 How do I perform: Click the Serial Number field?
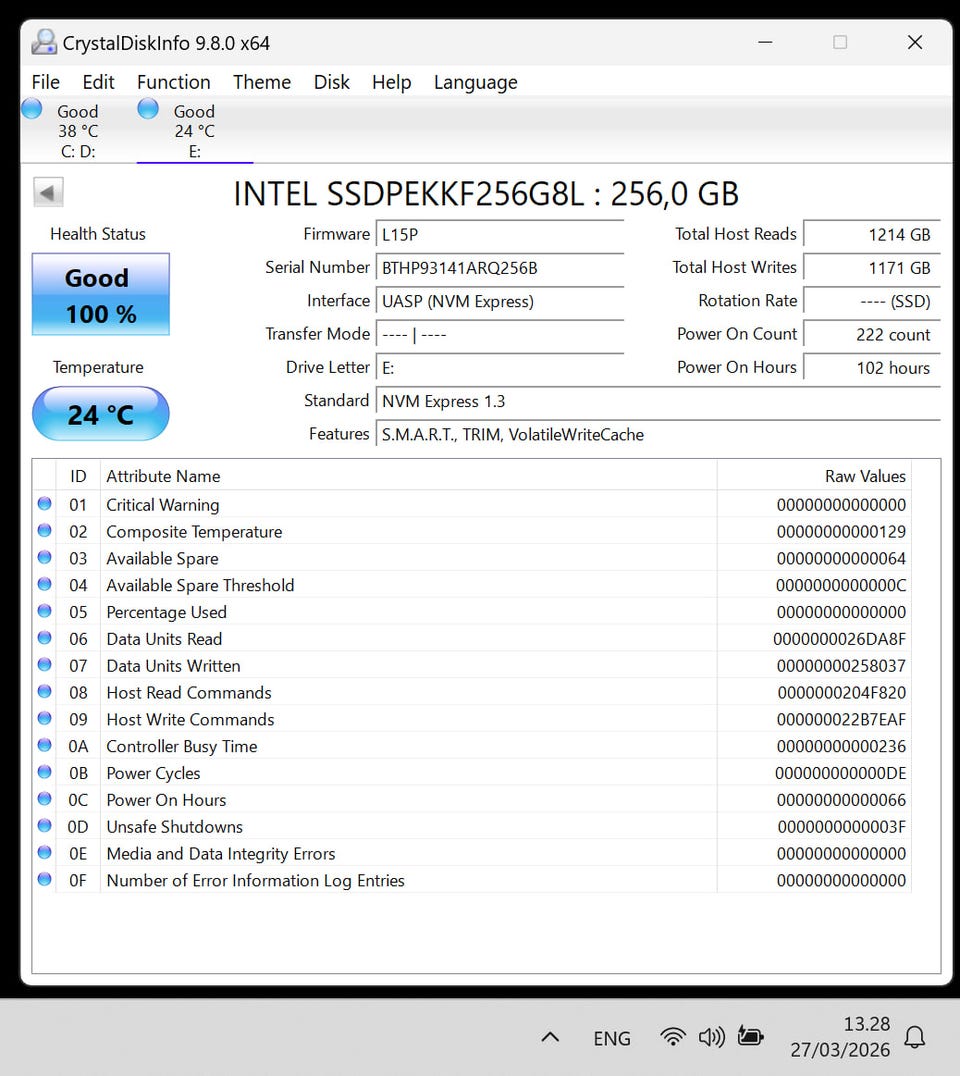point(500,268)
